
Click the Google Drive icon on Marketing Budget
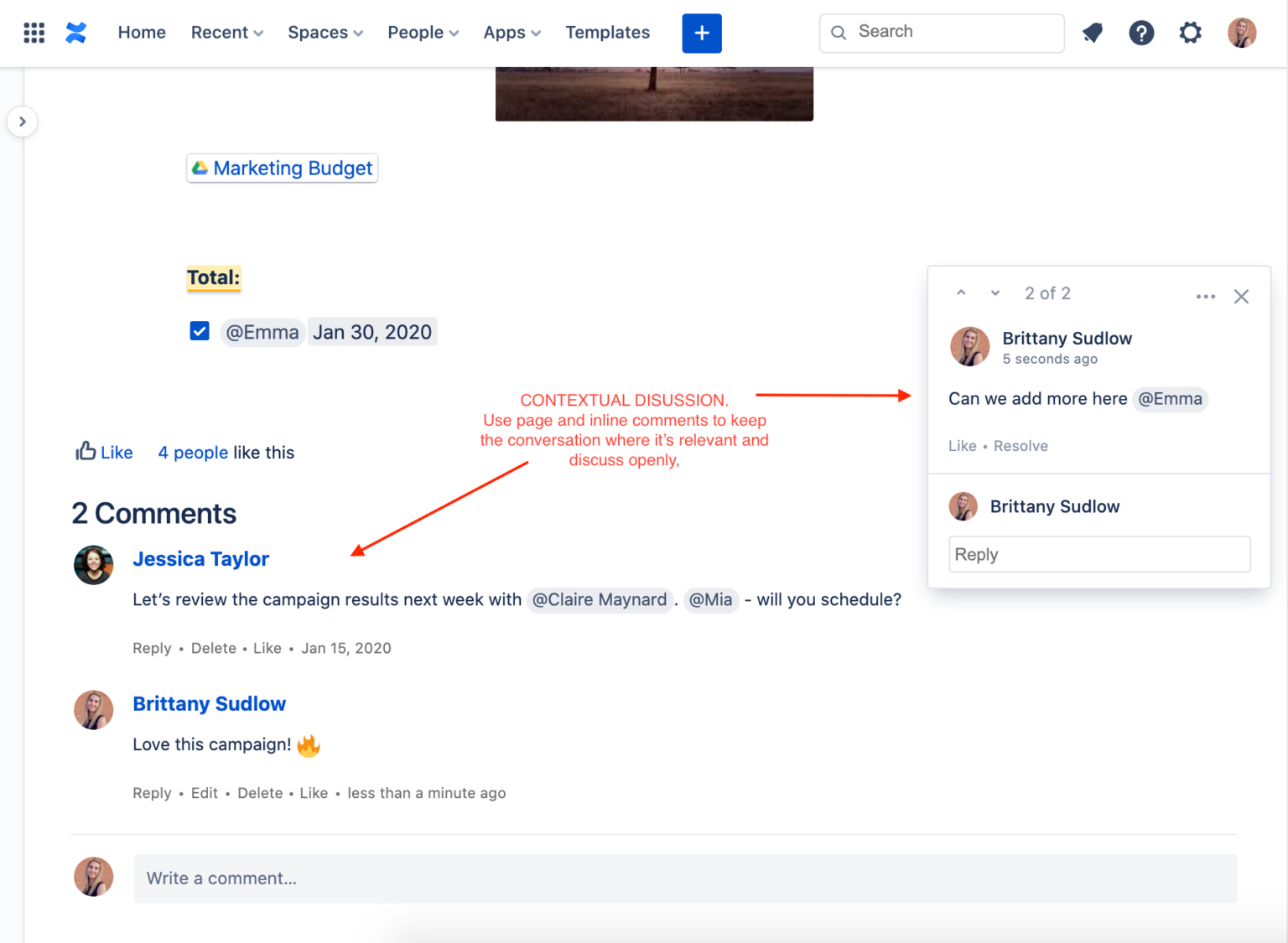pos(200,168)
